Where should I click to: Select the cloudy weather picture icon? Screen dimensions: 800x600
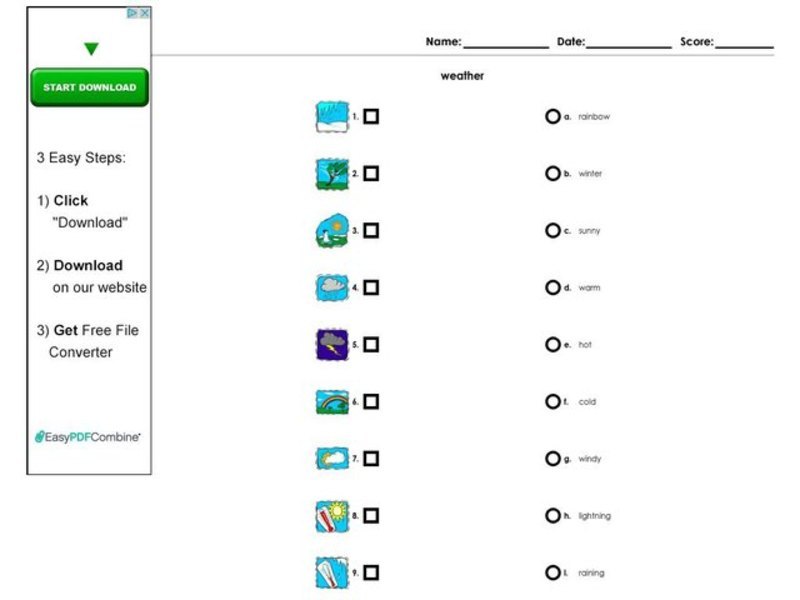pyautogui.click(x=330, y=287)
